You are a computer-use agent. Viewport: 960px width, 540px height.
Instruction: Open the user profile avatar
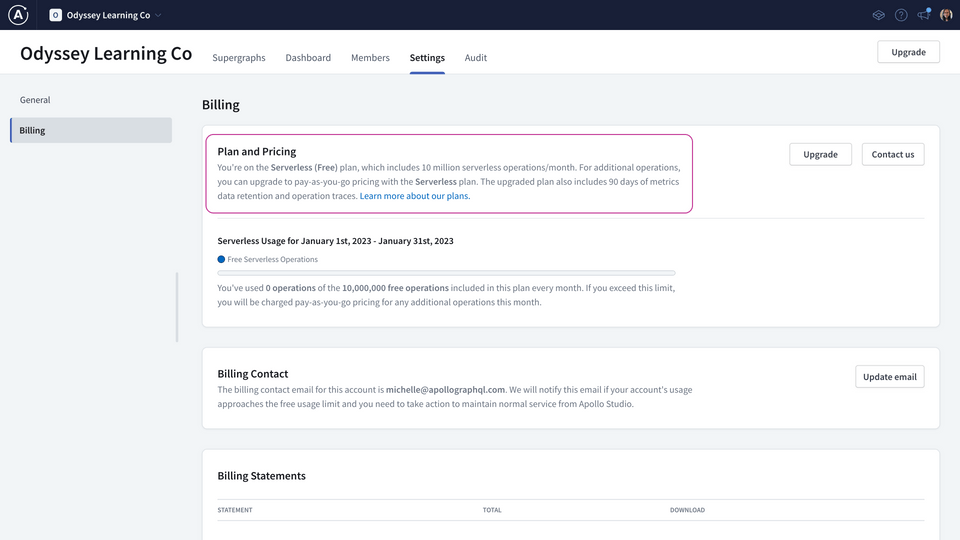coord(947,15)
